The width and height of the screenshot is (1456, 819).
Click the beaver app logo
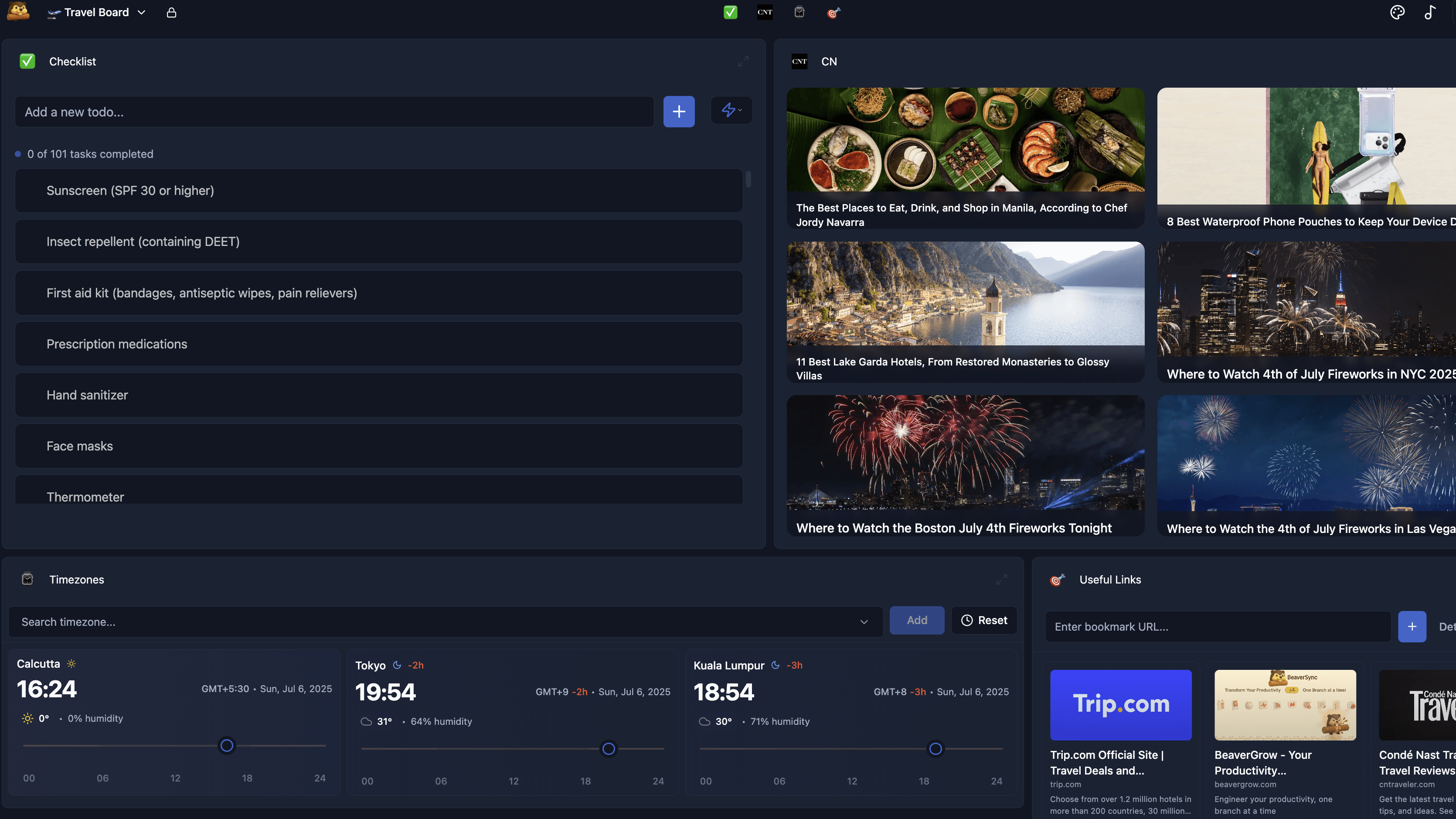tap(18, 11)
